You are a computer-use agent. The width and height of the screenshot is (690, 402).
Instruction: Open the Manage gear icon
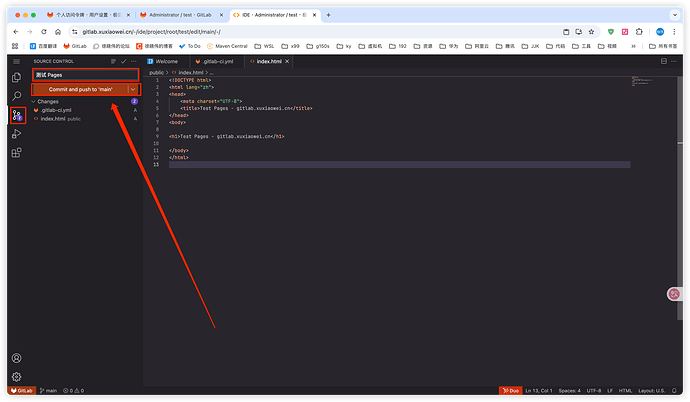pos(16,377)
